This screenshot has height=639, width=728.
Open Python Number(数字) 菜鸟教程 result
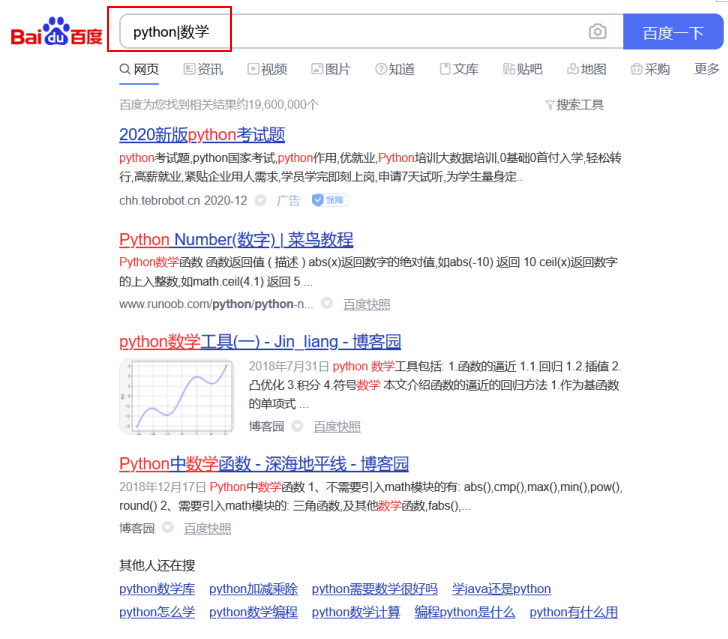[x=236, y=240]
